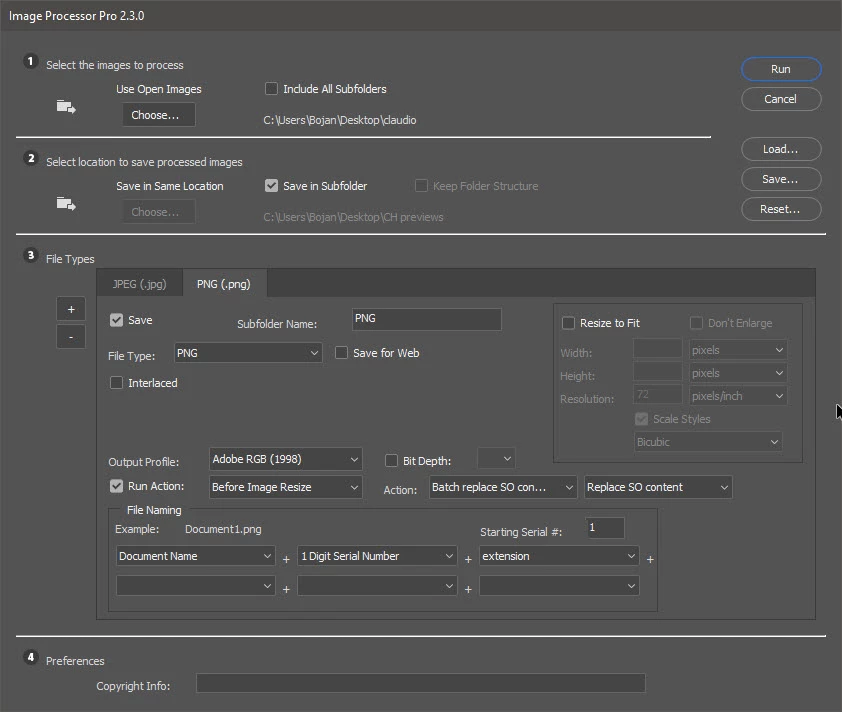This screenshot has width=842, height=712.
Task: Click the source path C:\Users\Bojan\Desktop\claudio
Action: pos(339,120)
